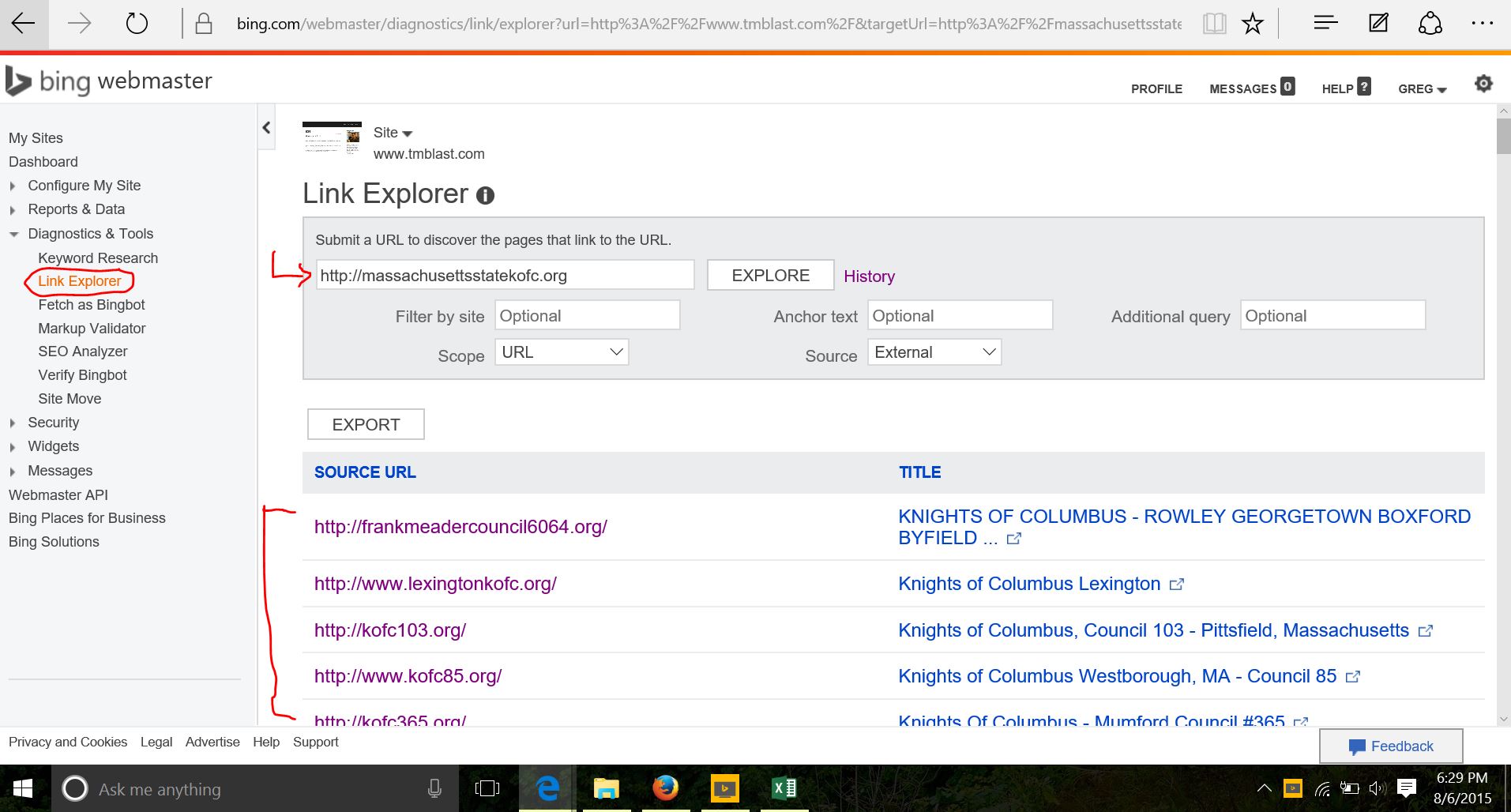Open external icon after BYFIELD title
This screenshot has width=1511, height=812.
1014,539
